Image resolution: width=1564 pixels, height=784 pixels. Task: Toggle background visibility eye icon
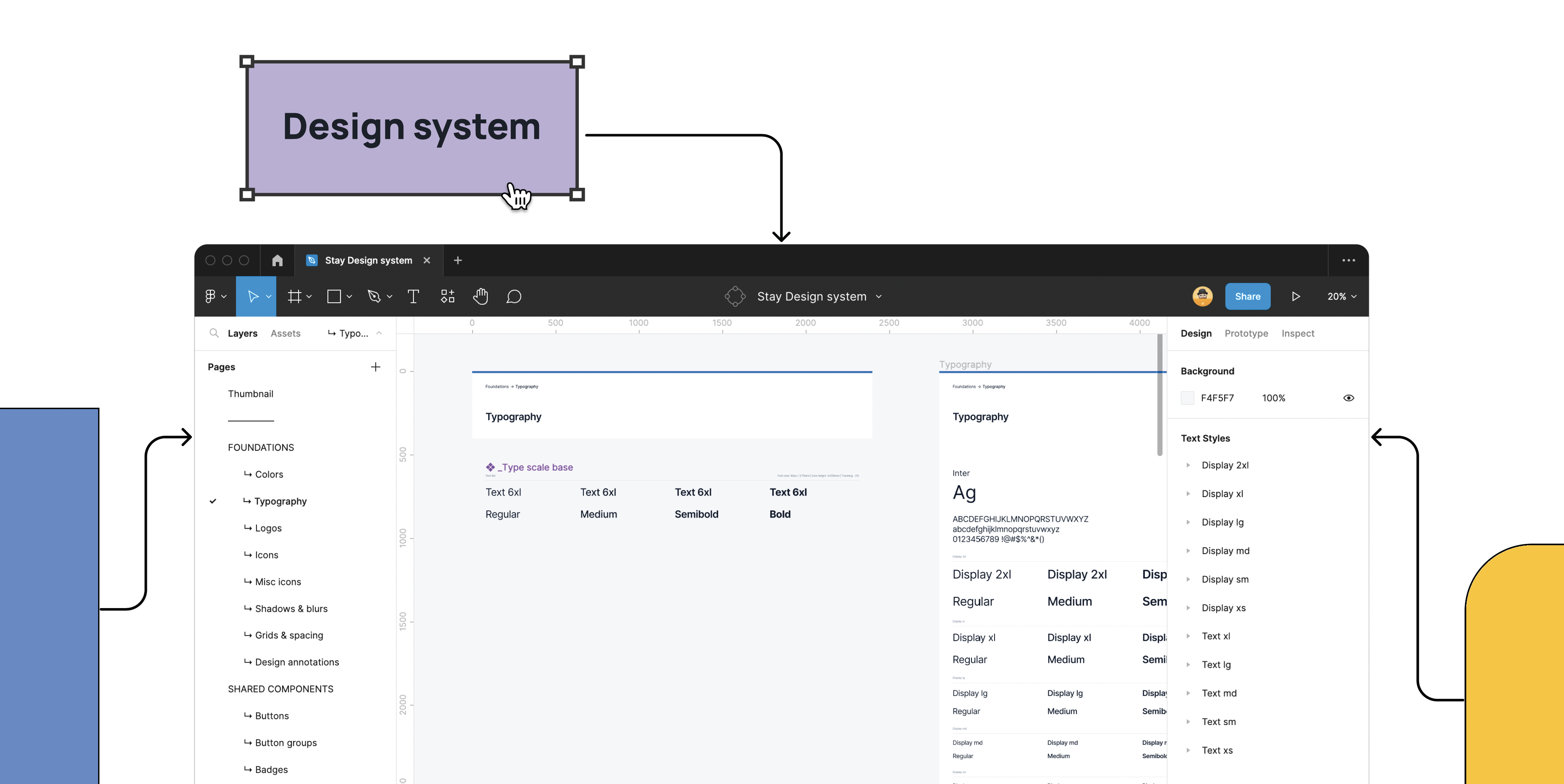pos(1349,398)
